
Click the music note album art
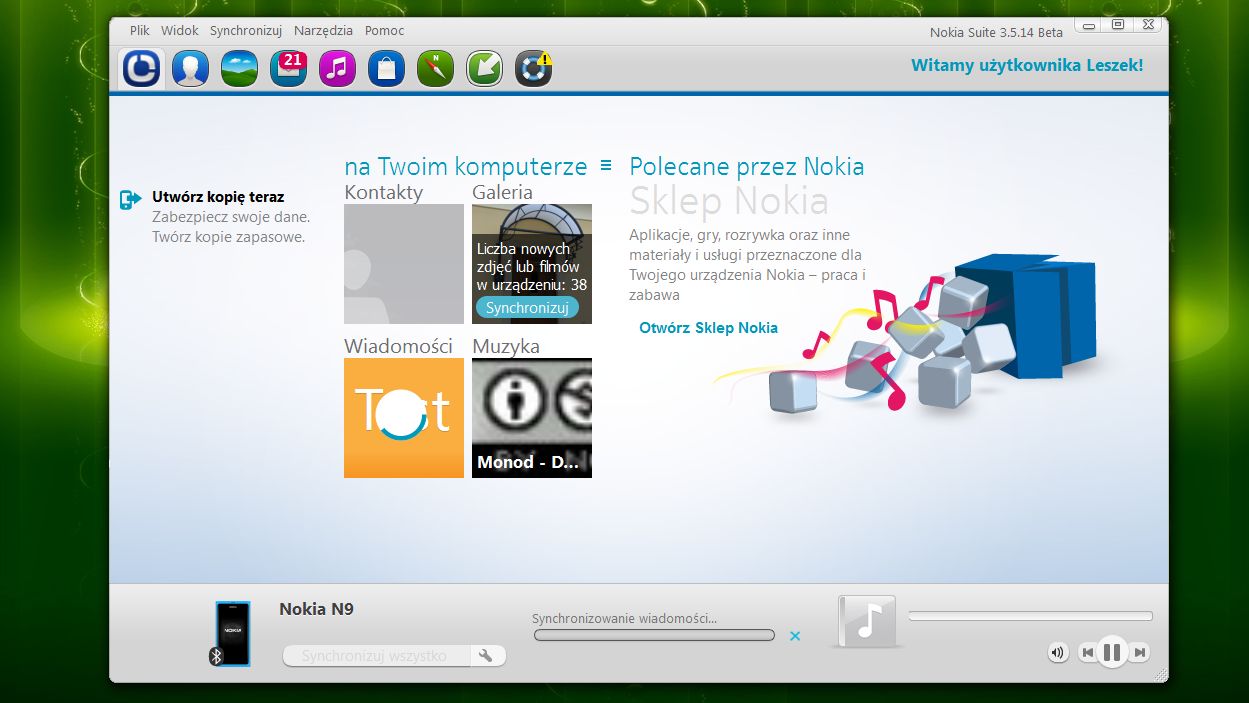click(x=867, y=621)
